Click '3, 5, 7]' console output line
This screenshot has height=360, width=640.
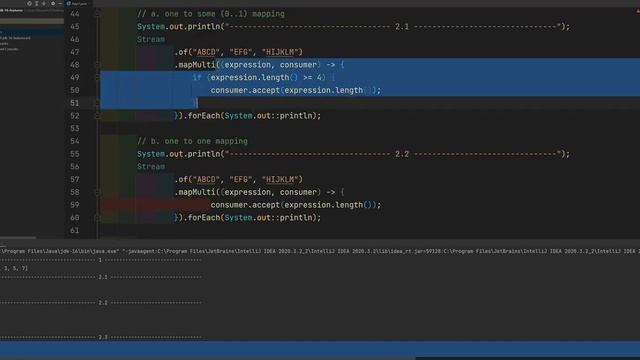pyautogui.click(x=15, y=268)
